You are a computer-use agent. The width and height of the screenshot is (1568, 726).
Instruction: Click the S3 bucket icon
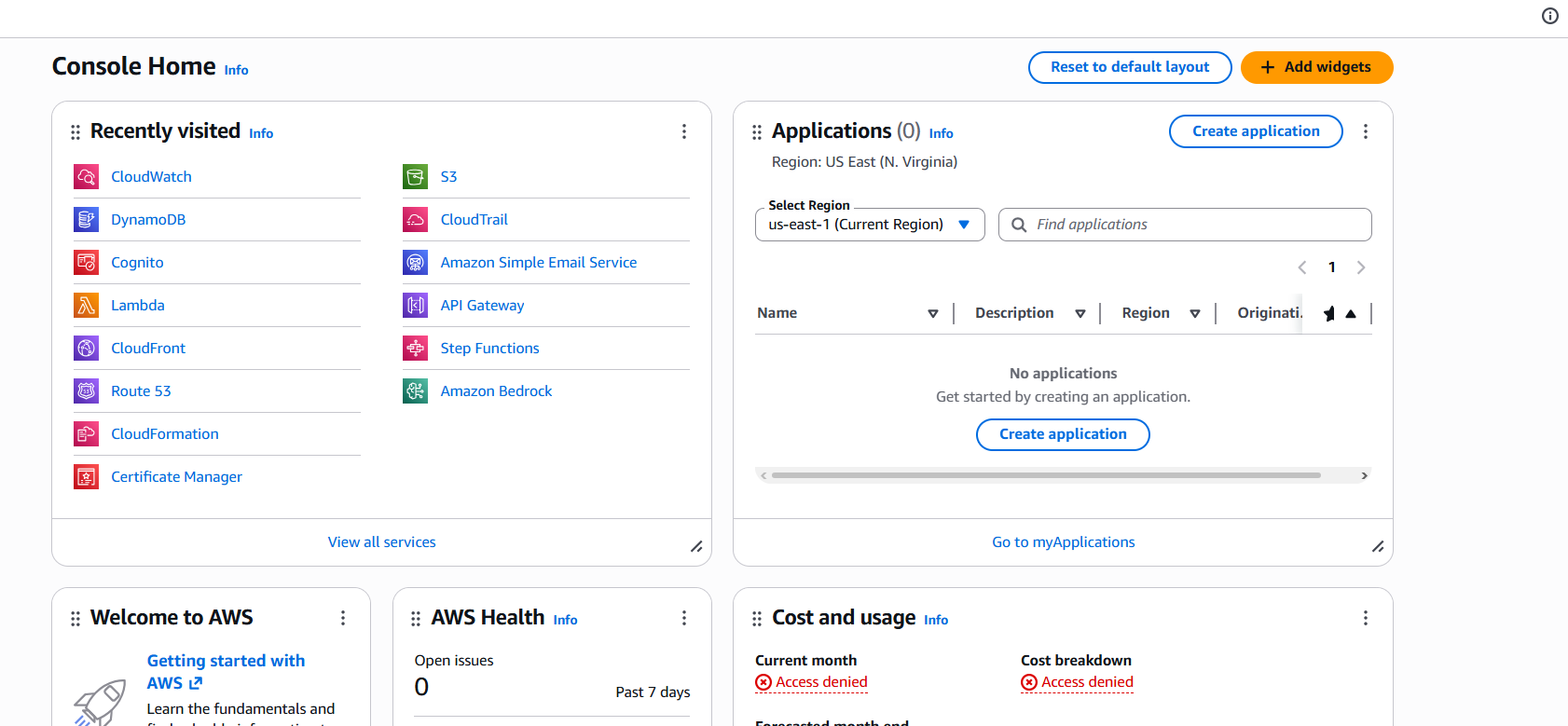point(415,176)
